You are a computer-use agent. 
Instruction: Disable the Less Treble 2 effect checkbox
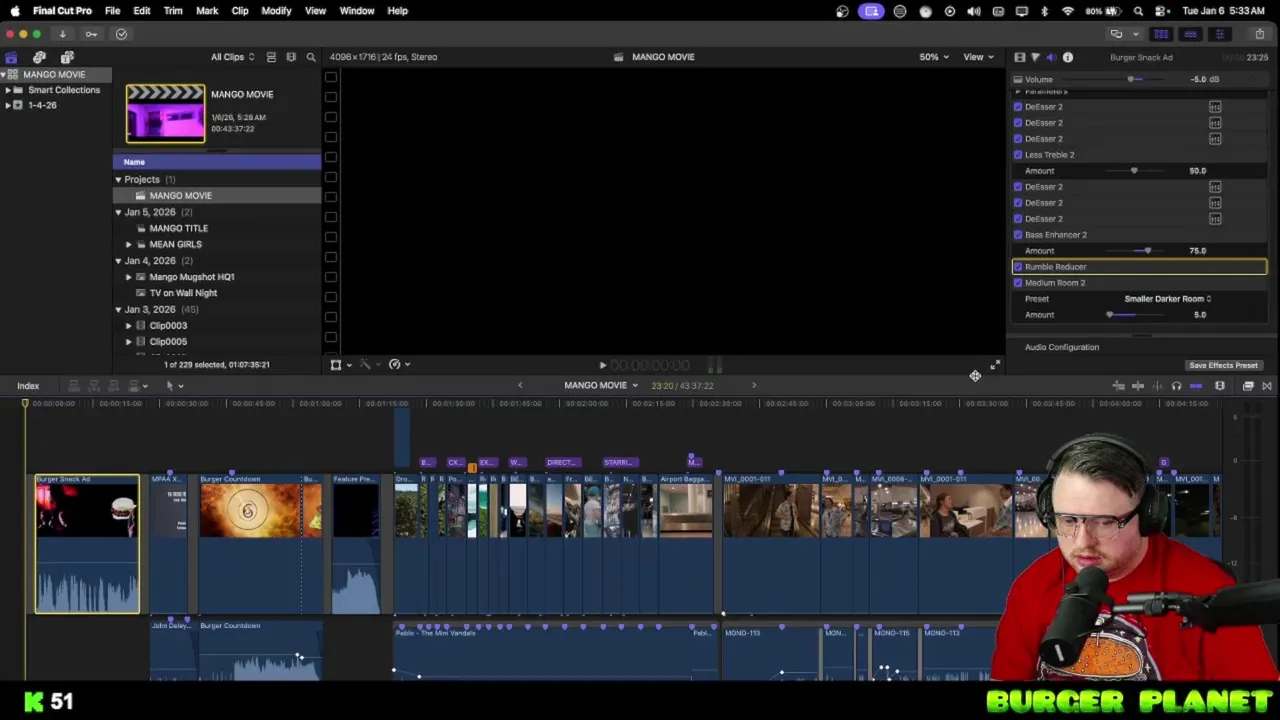click(1018, 155)
